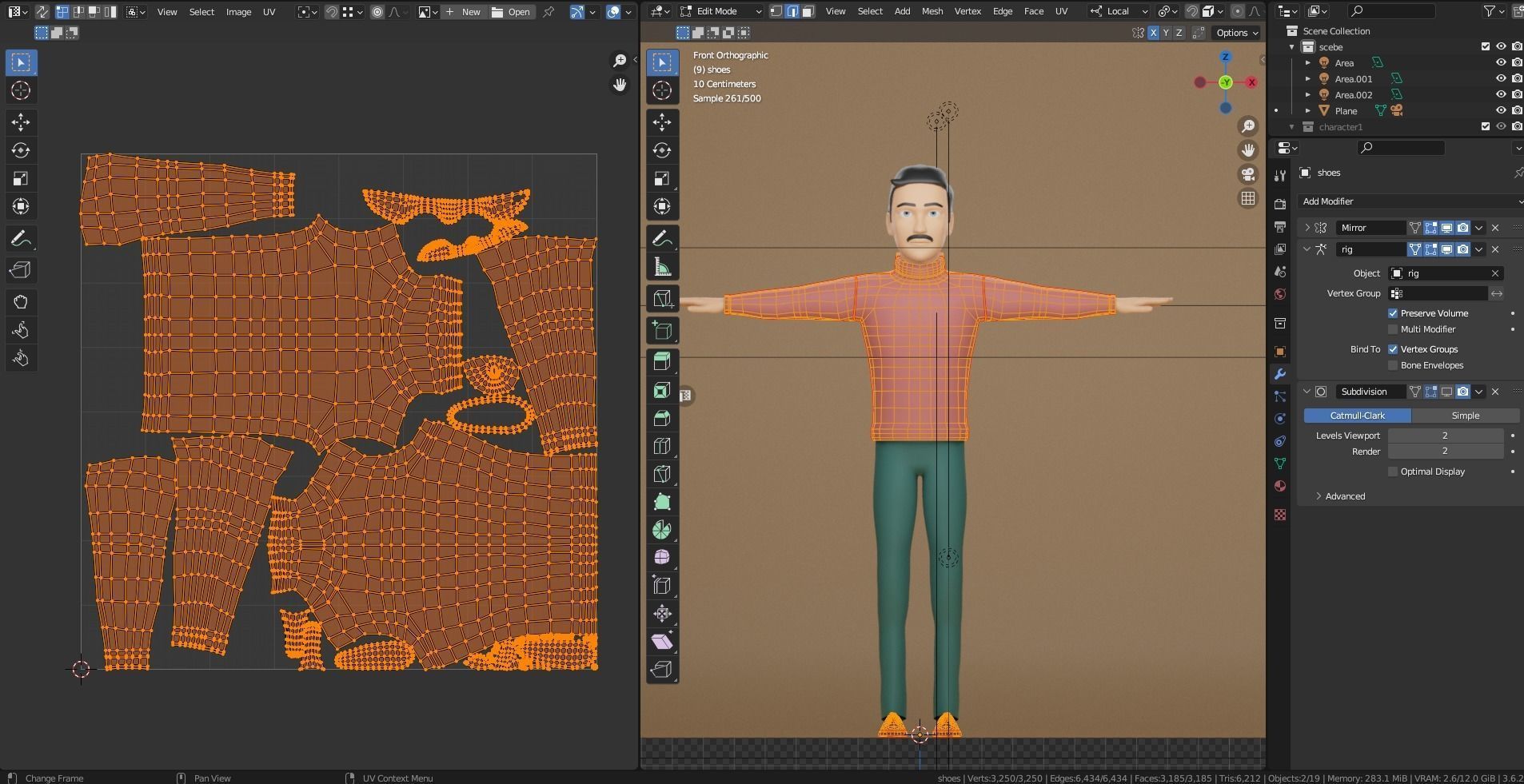Click the New image button
The width and height of the screenshot is (1524, 784).
point(462,12)
